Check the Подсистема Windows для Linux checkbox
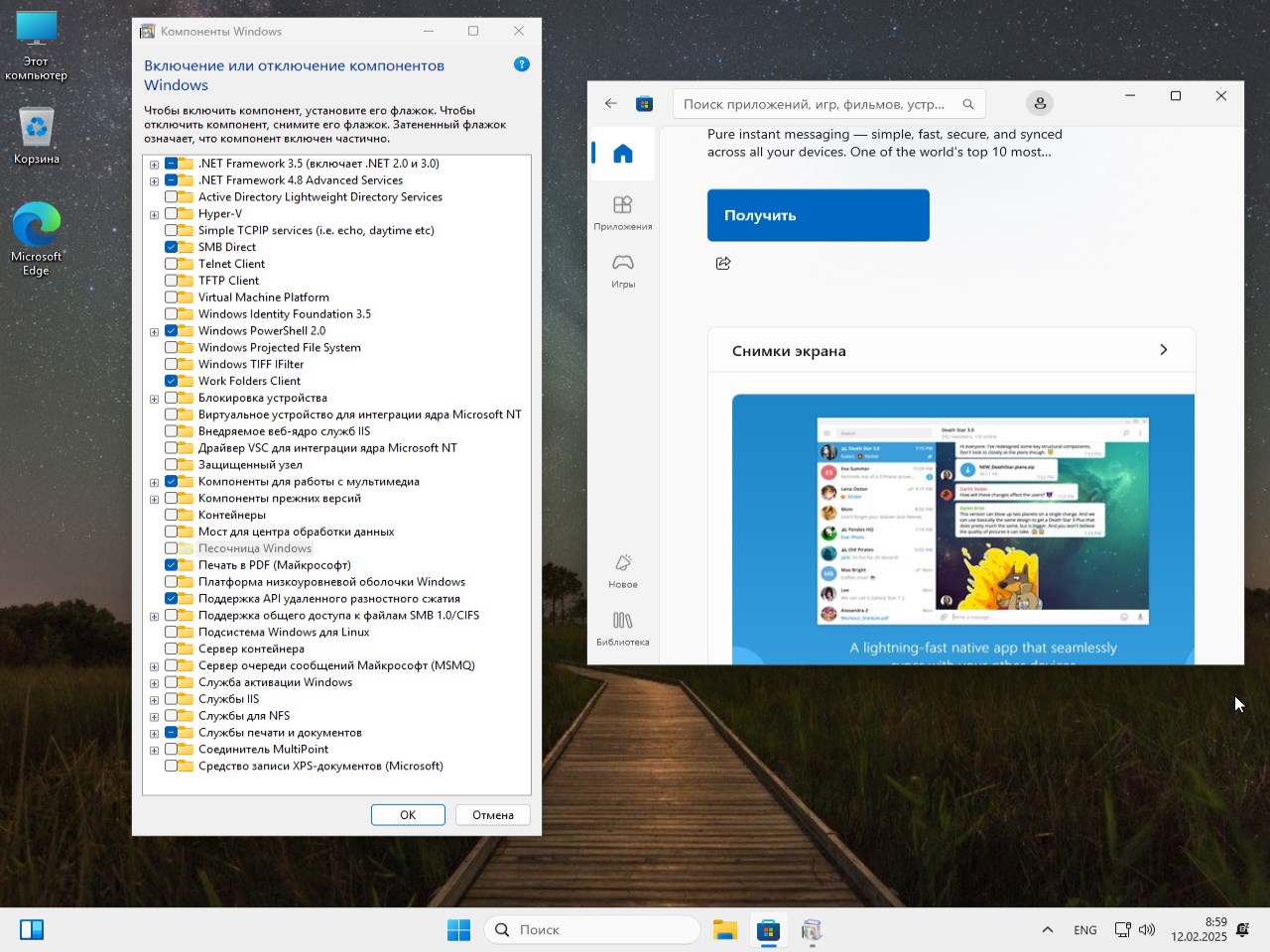The height and width of the screenshot is (952, 1270). [172, 632]
